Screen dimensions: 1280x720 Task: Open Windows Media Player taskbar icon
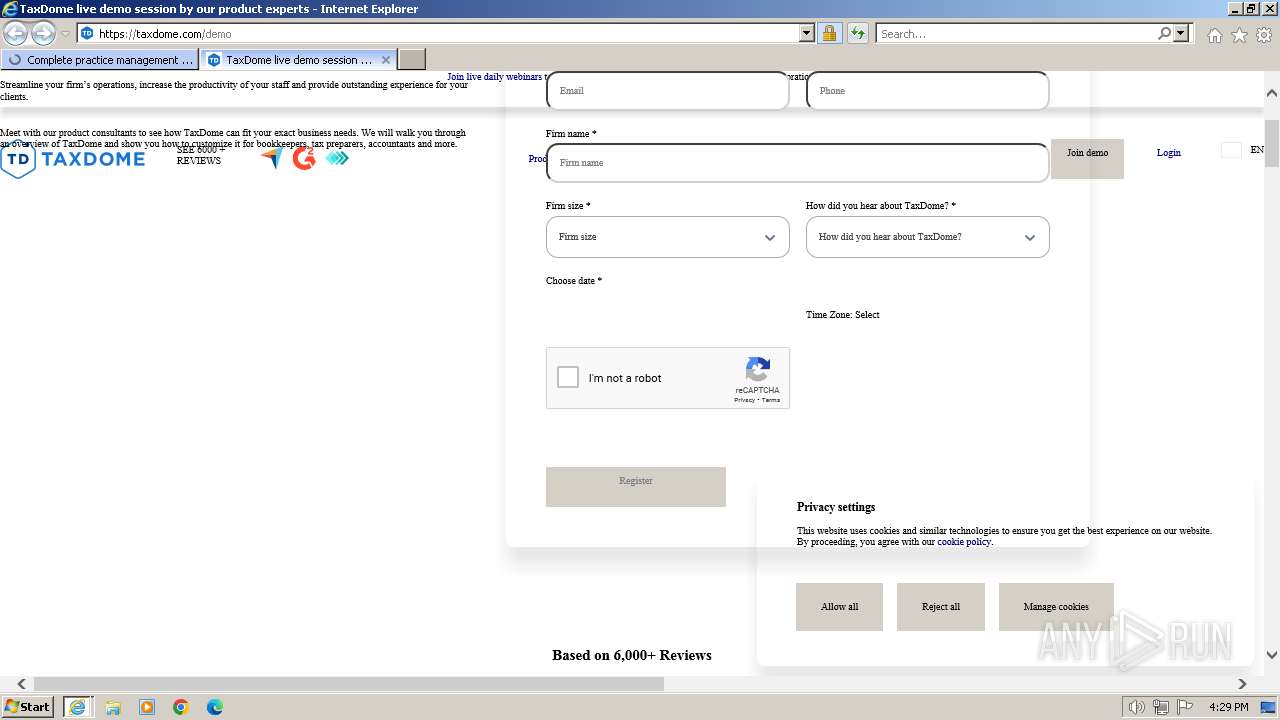[147, 707]
